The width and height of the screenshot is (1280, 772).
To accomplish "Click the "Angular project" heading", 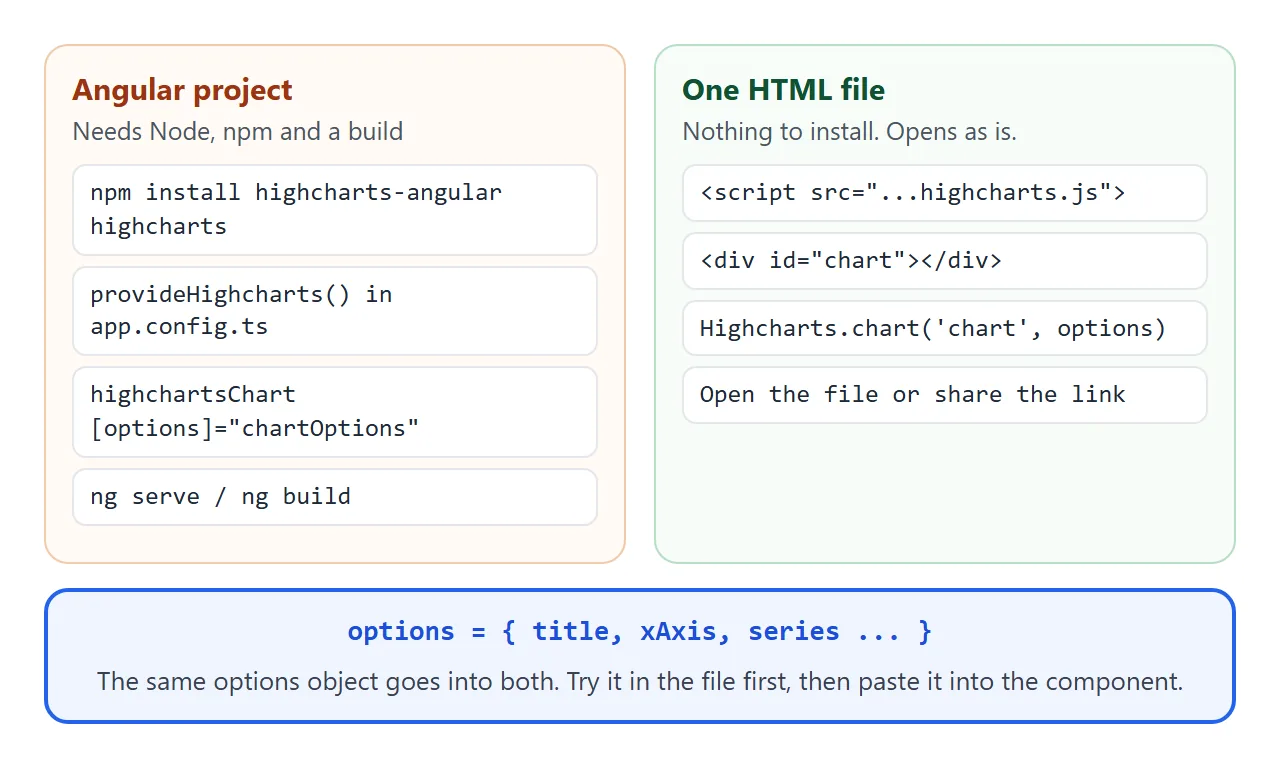I will (182, 90).
